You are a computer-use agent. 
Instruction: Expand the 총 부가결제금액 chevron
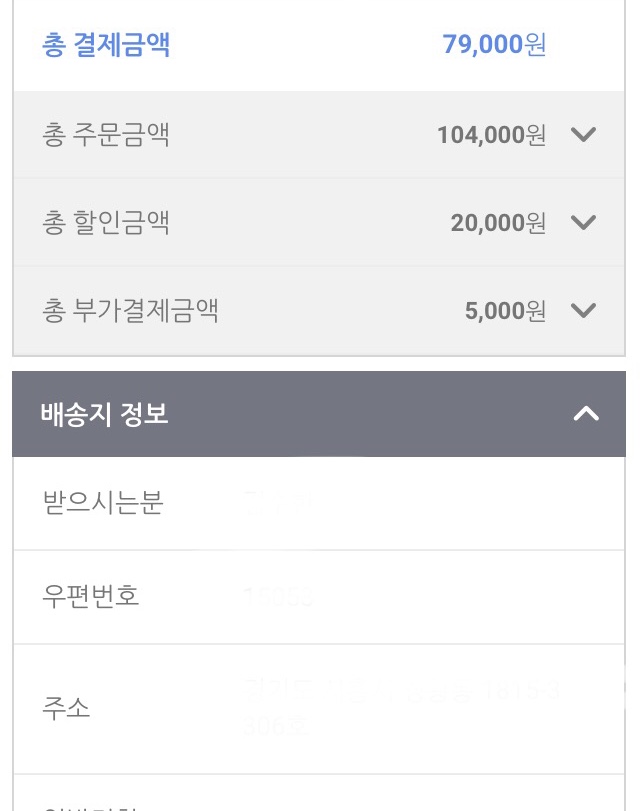[x=583, y=310]
